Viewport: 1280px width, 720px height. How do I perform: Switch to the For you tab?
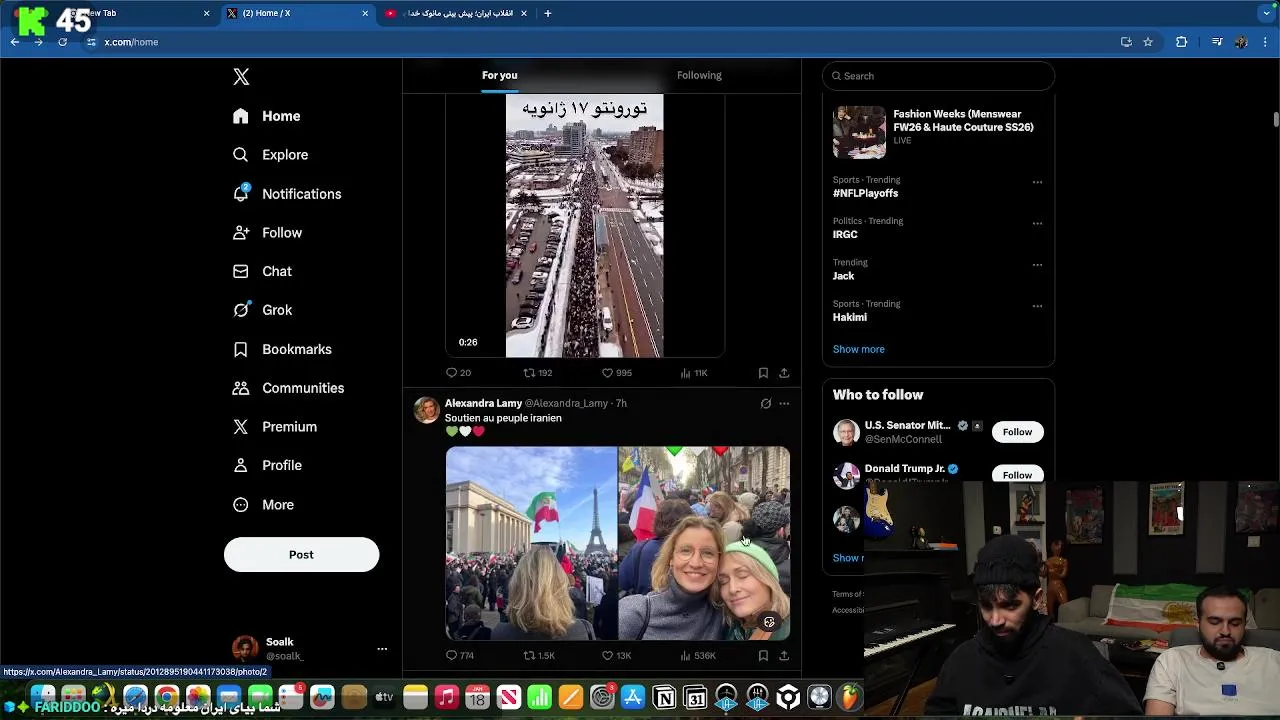[499, 75]
